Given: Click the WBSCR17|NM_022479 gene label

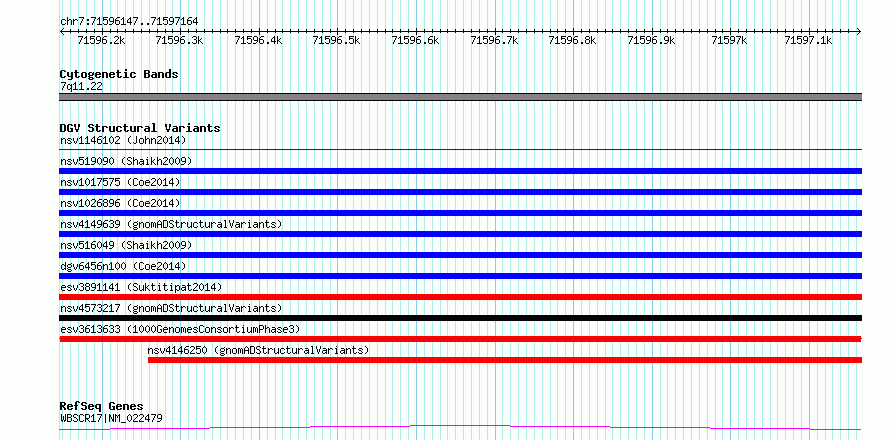Looking at the screenshot, I should (x=111, y=418).
